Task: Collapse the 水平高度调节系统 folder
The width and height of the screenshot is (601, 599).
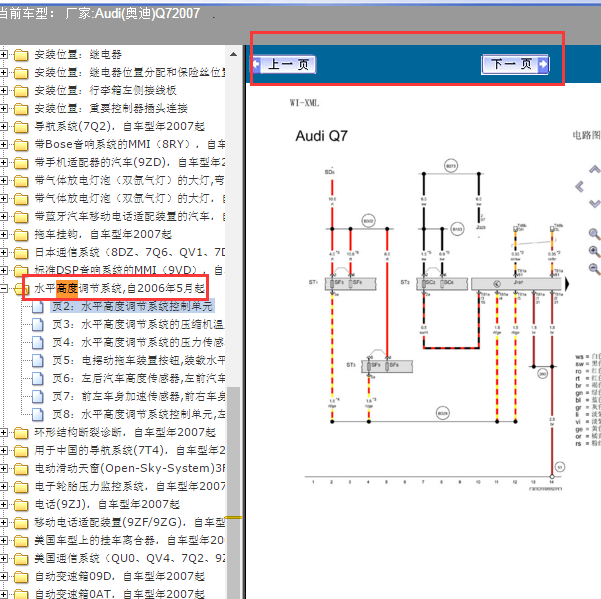Action: pyautogui.click(x=3, y=289)
